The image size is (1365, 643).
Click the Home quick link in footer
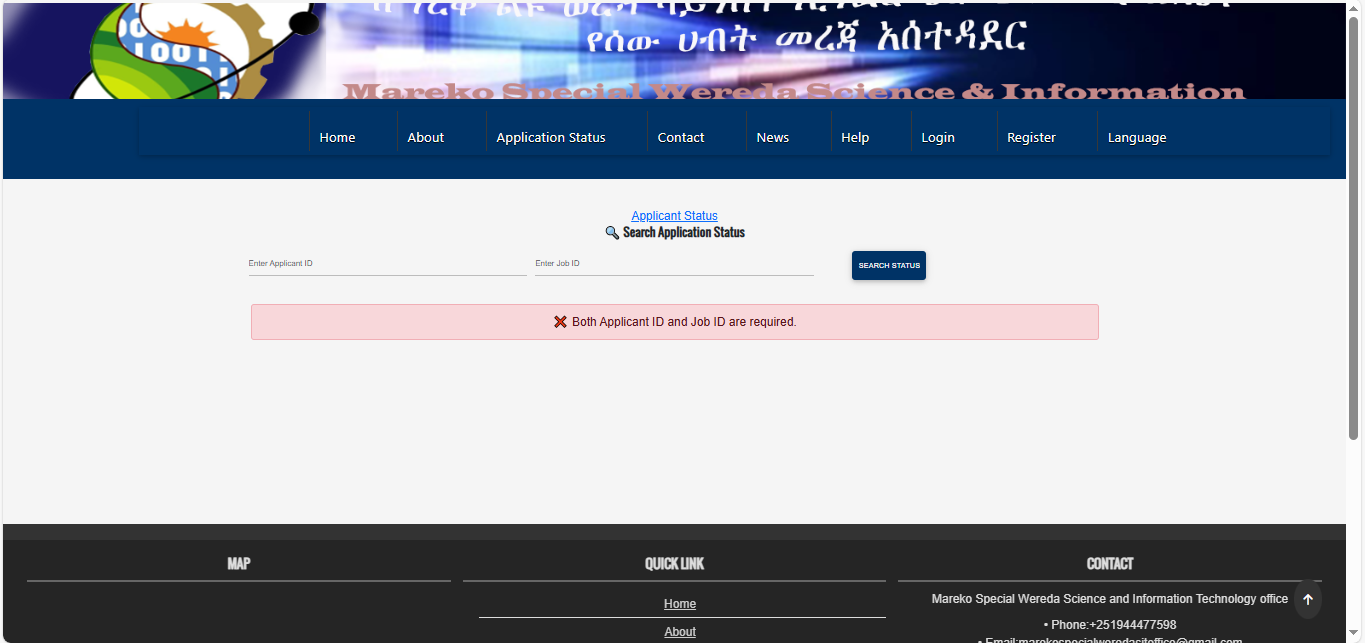click(x=680, y=604)
